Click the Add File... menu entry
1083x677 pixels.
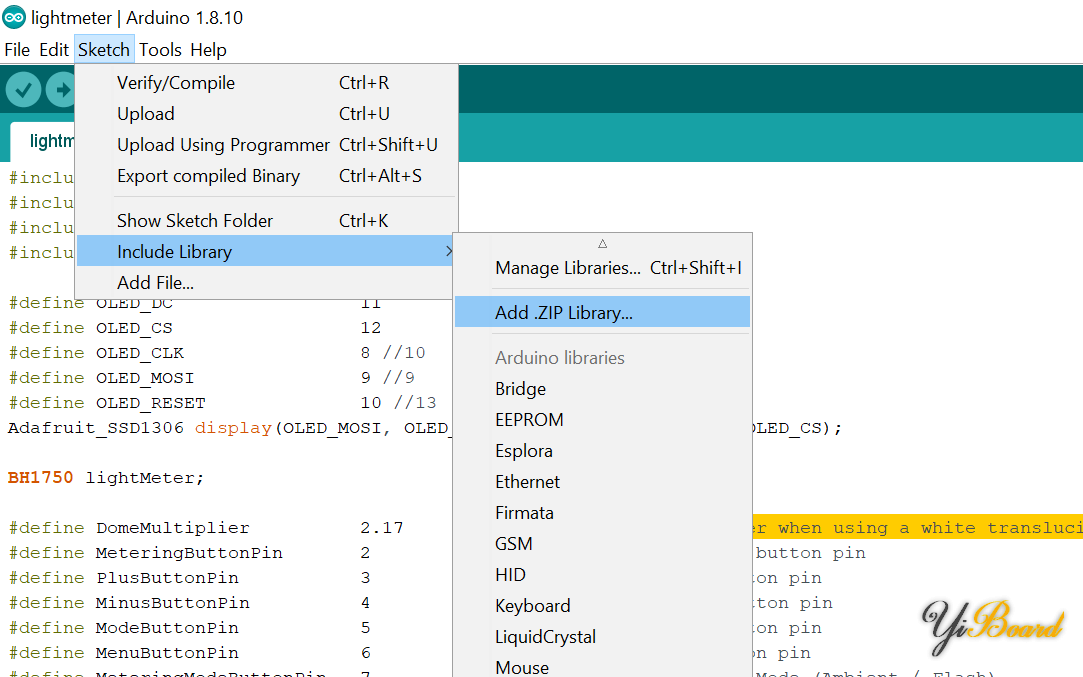point(155,283)
